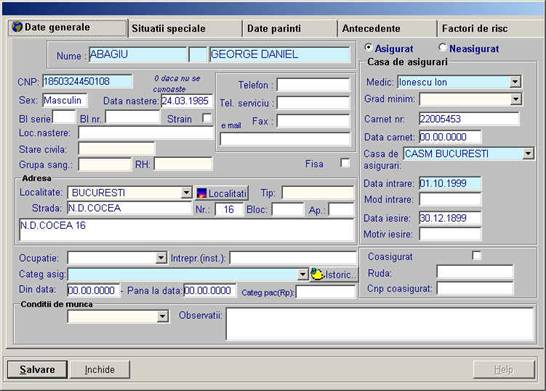546x391 pixels.
Task: Click the Data iesire field
Action: pyautogui.click(x=450, y=218)
